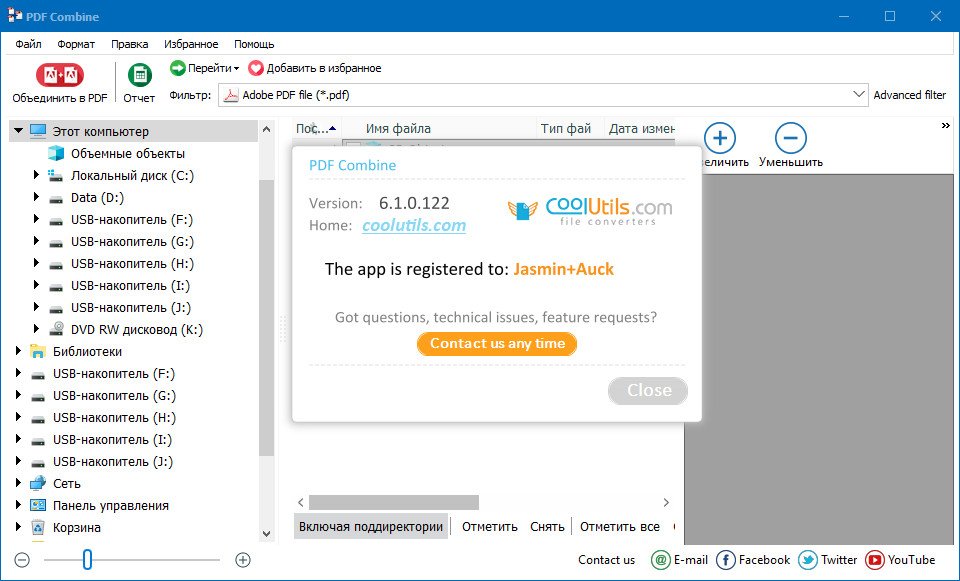Screen dimensions: 960x581
Task: Click the Уменьшить minus zoom icon
Action: [790, 138]
